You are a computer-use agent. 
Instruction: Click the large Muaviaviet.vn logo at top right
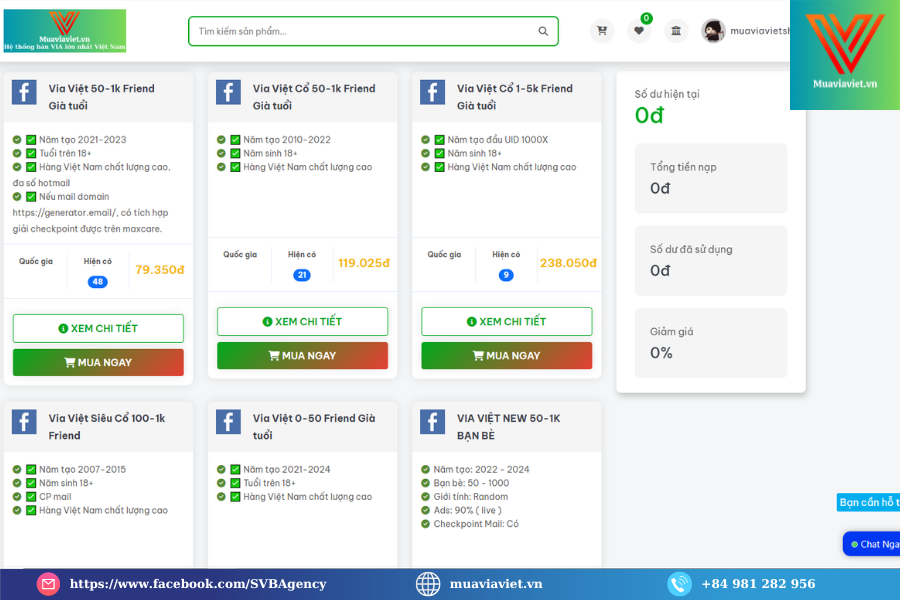click(x=845, y=55)
